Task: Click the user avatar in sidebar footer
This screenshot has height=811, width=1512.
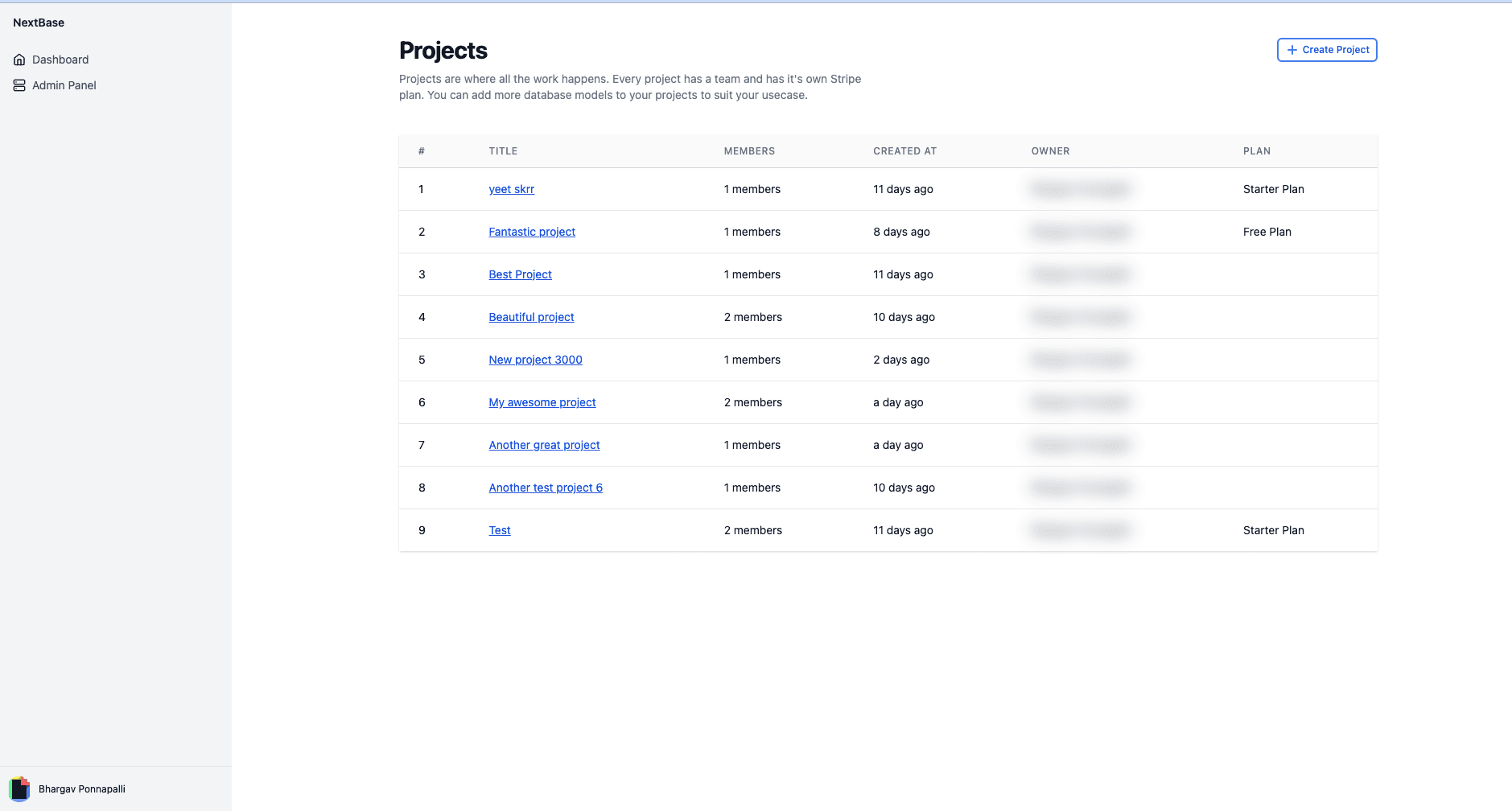Action: point(19,789)
